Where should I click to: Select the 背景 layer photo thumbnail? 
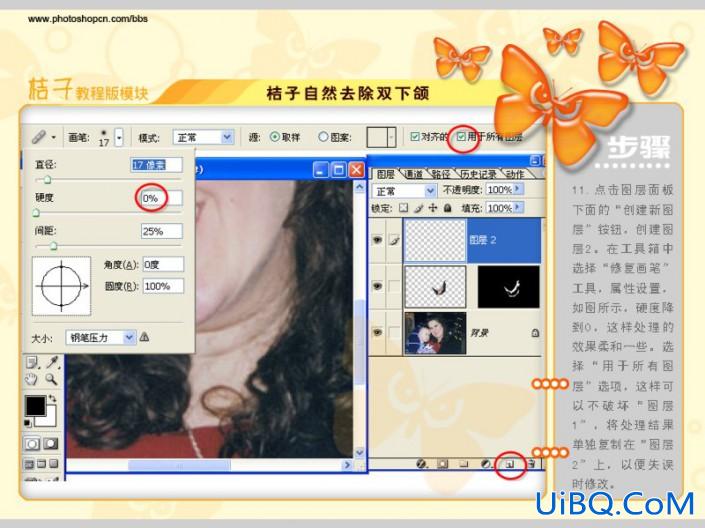(435, 333)
